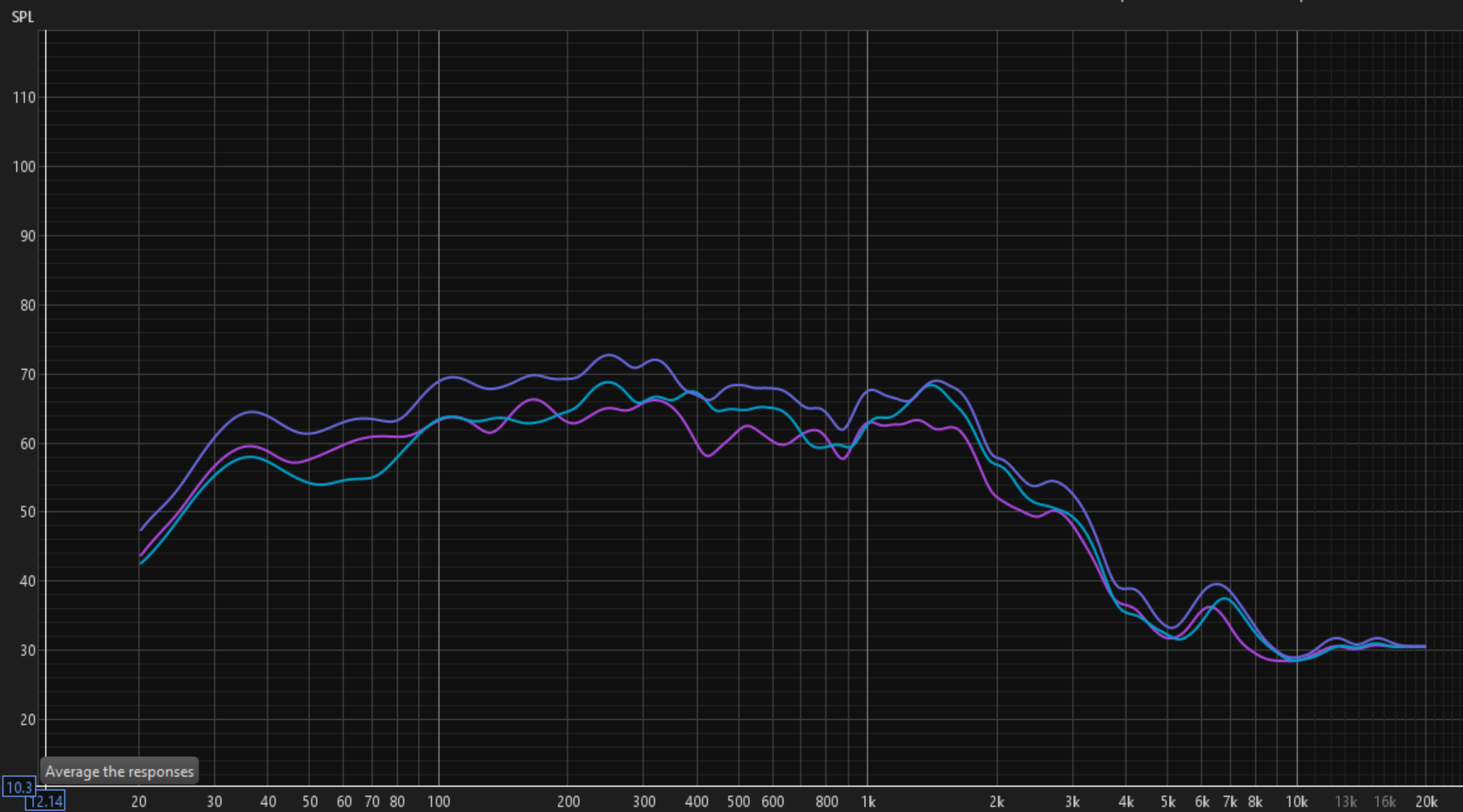Image resolution: width=1463 pixels, height=812 pixels.
Task: Click the SPL axis title label
Action: (x=23, y=16)
